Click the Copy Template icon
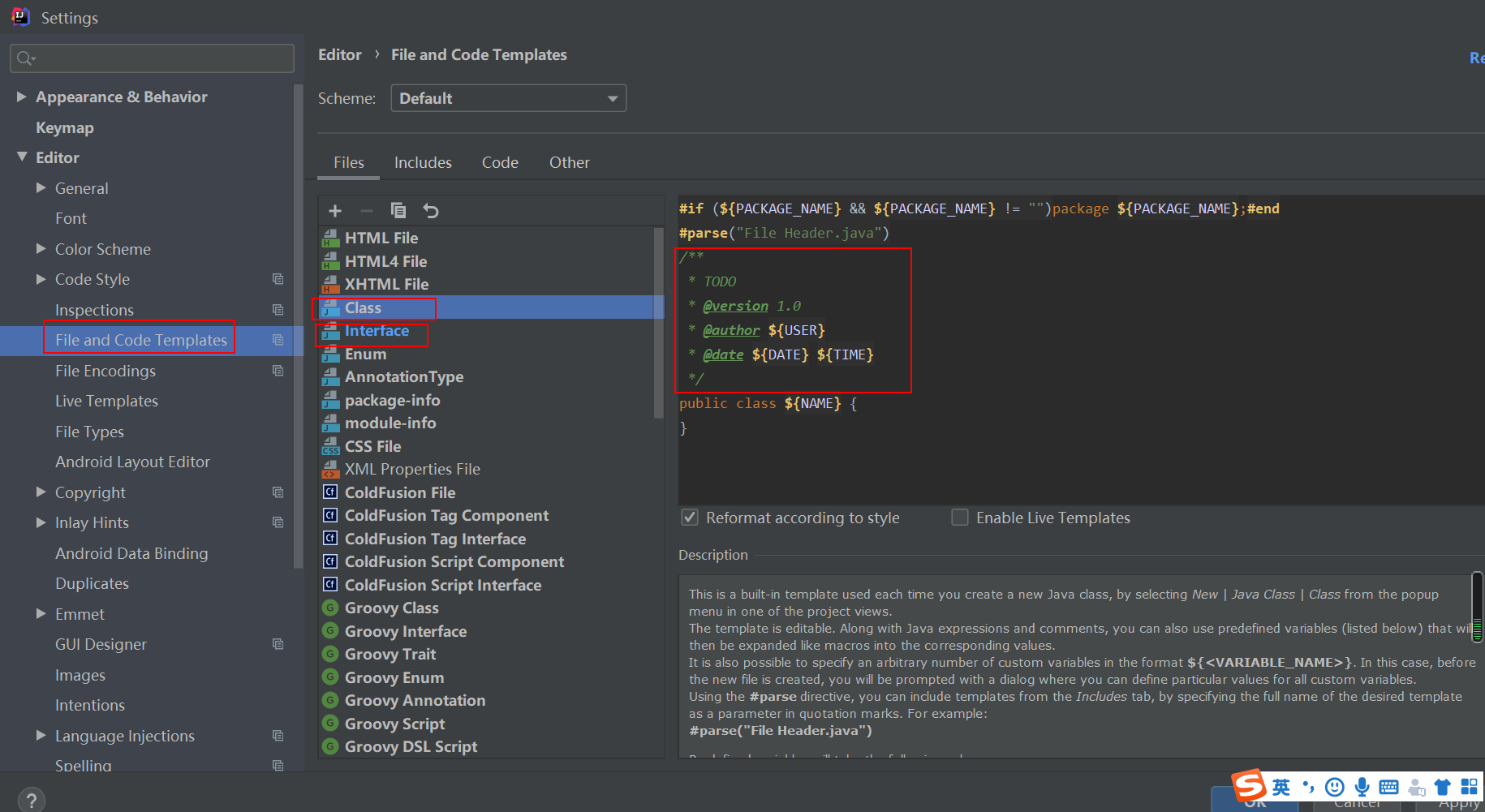Screen dimensions: 1485x812 click(398, 211)
